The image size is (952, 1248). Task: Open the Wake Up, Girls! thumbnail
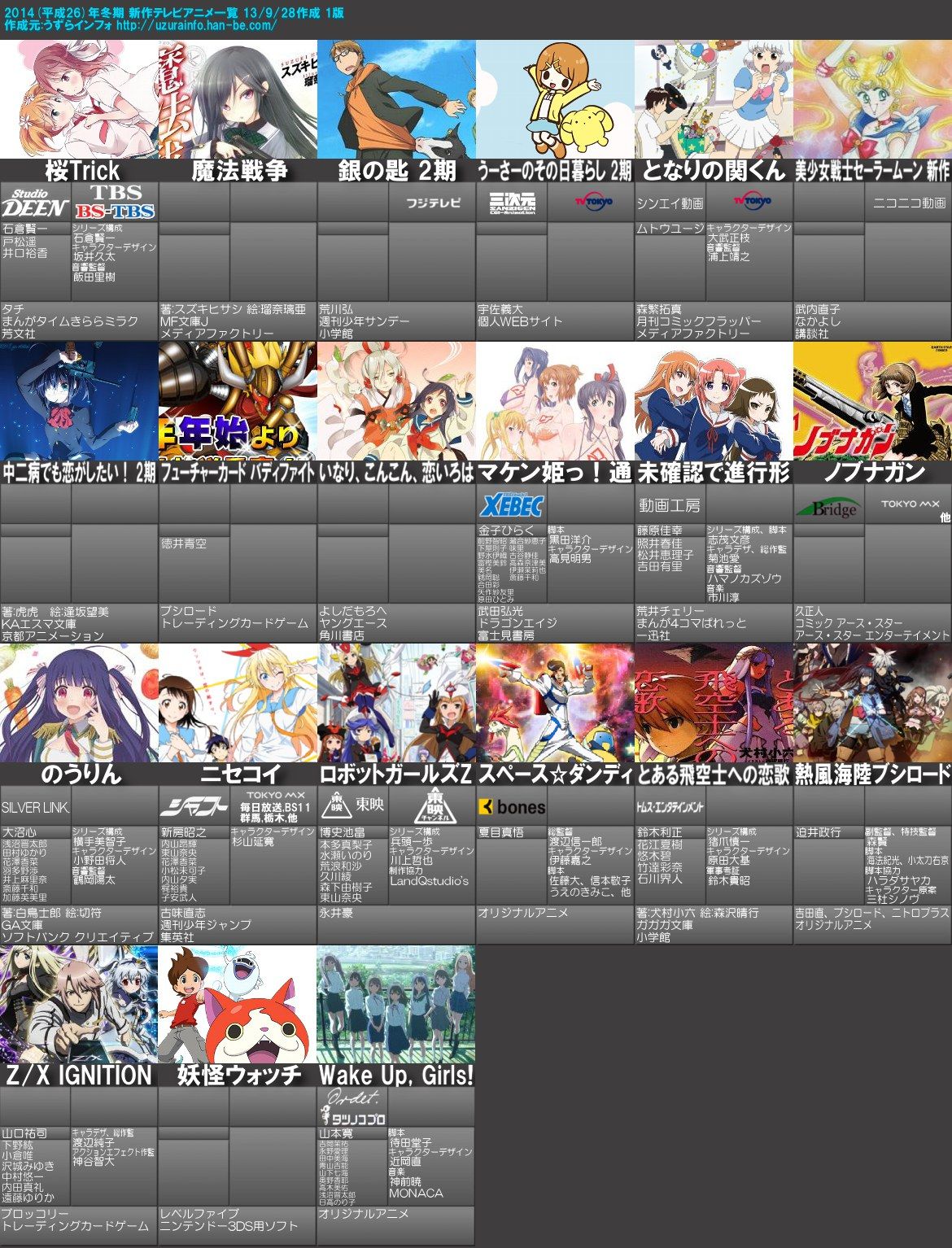coord(396,1004)
